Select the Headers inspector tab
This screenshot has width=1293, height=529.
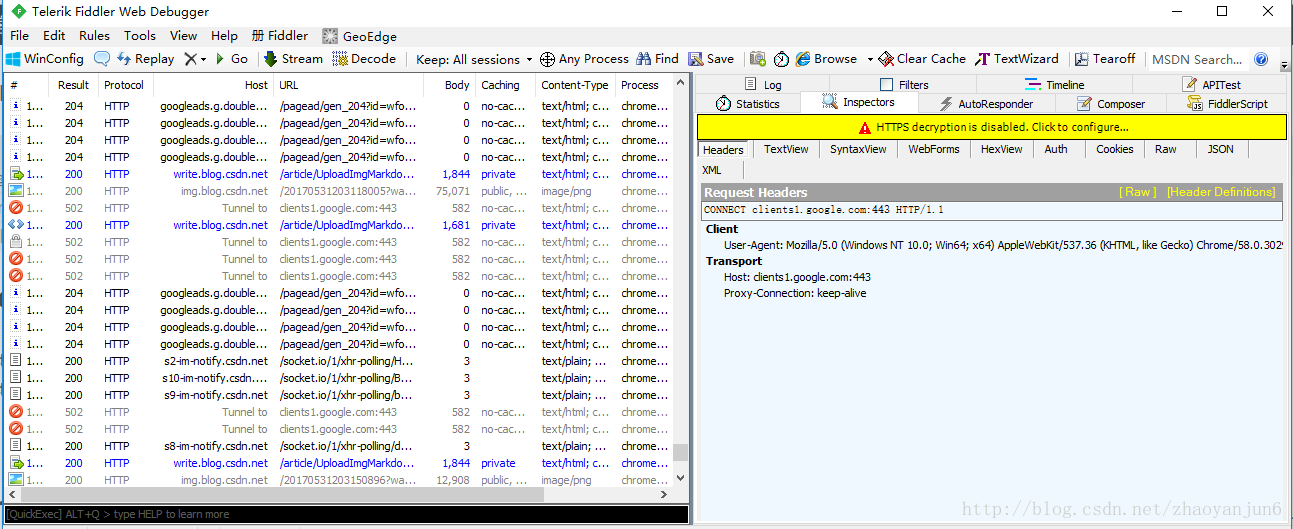click(x=723, y=149)
